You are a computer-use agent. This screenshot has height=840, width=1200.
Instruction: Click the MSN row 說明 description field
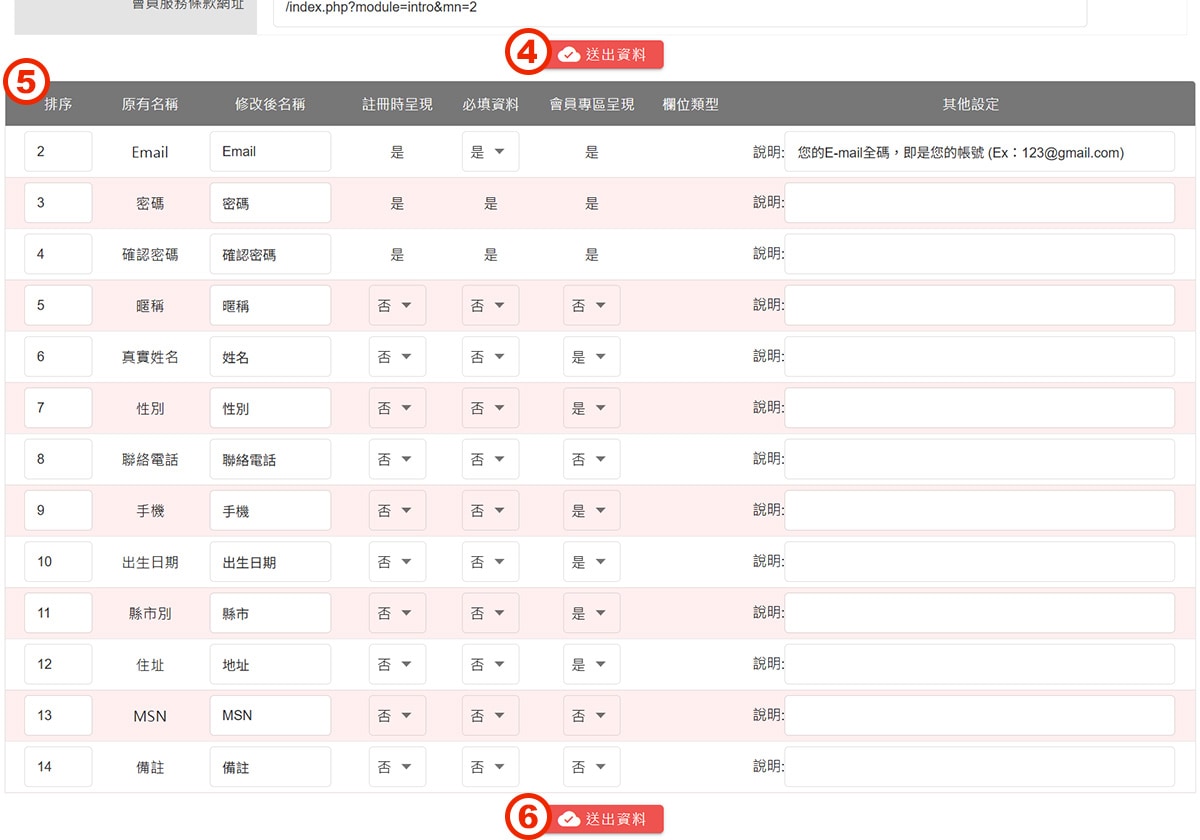[x=980, y=716]
